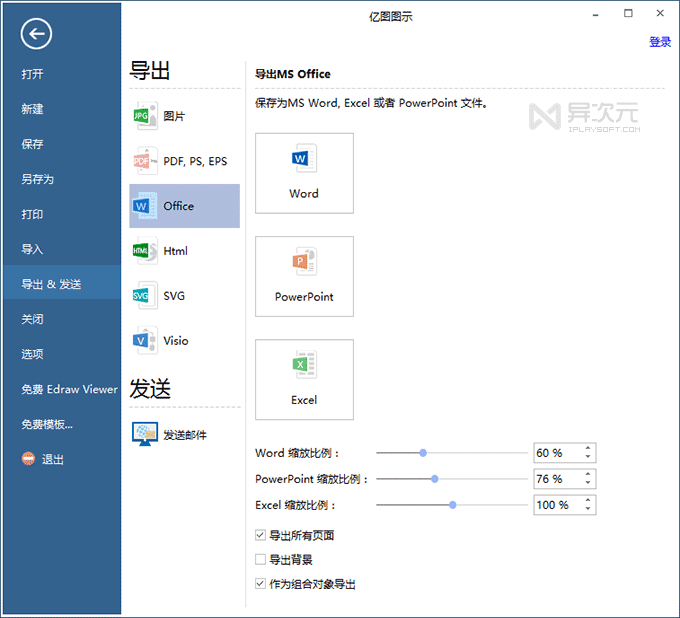This screenshot has height=618, width=680.
Task: Open 免费模板... in the sidebar
Action: 47,424
